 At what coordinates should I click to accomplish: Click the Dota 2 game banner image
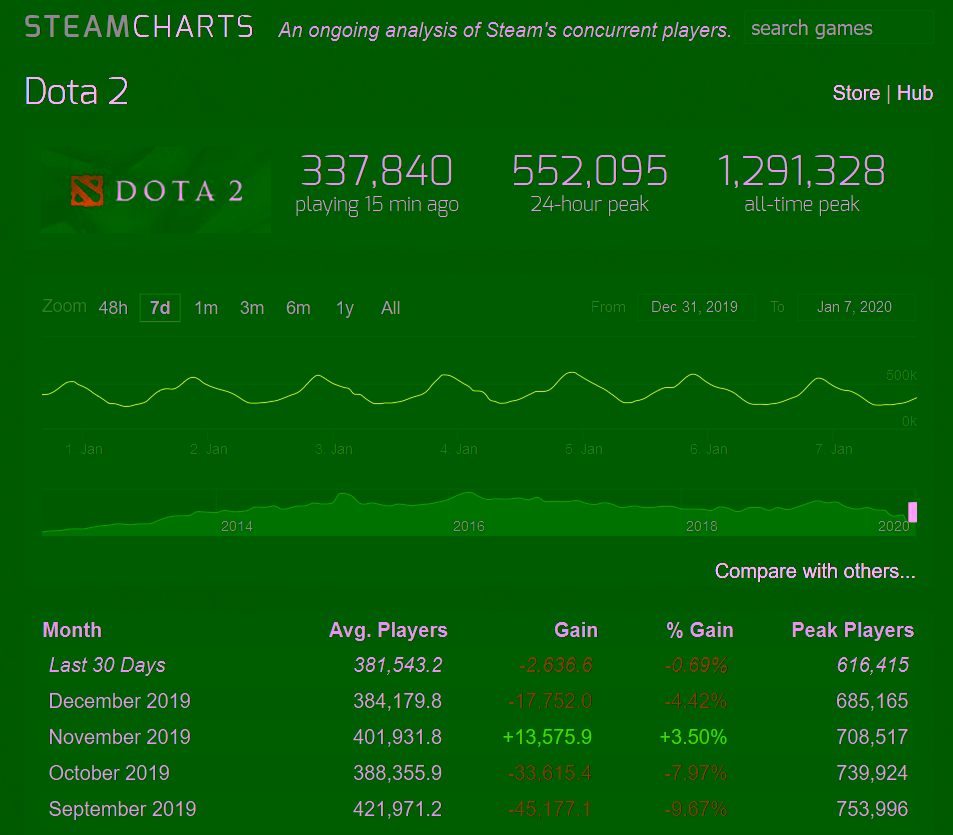click(156, 190)
